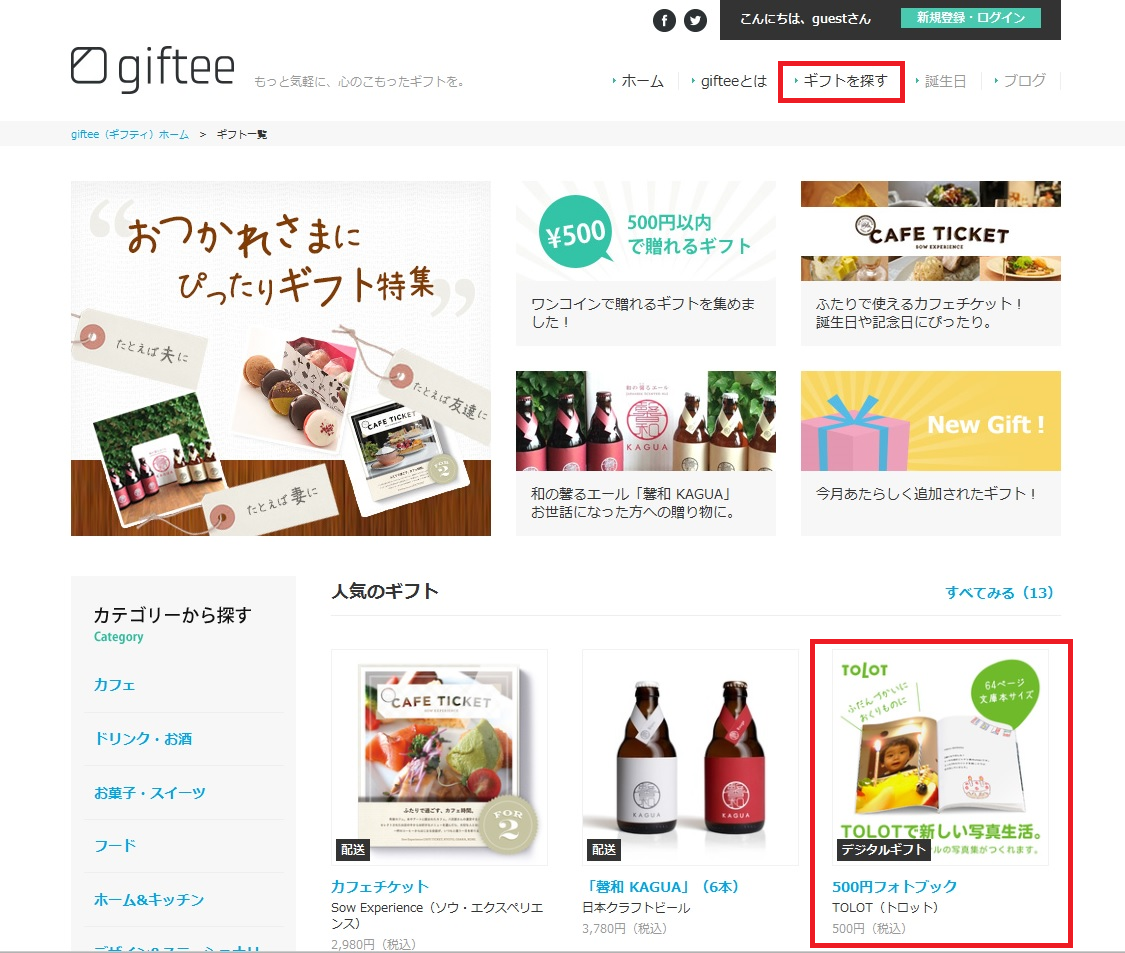The width and height of the screenshot is (1125, 953).
Task: Click the カフェチケット product title
Action: [x=380, y=886]
